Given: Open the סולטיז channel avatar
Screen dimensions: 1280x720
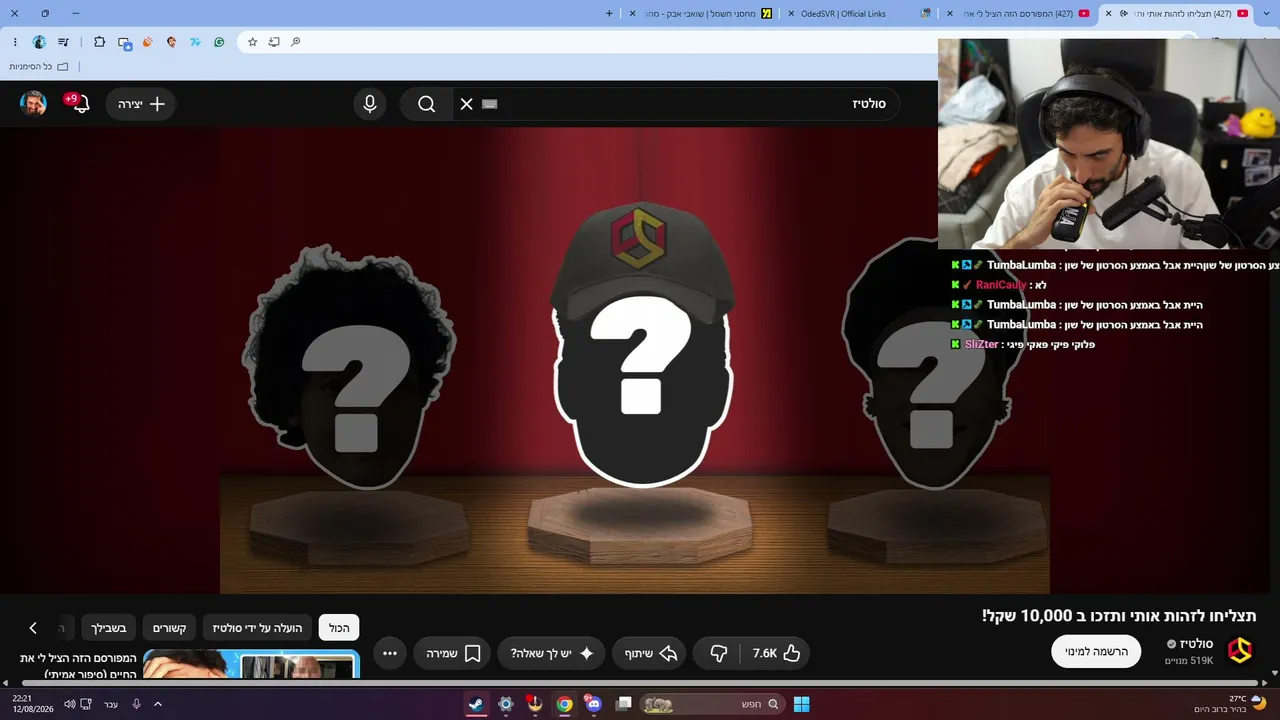Looking at the screenshot, I should coord(1240,650).
